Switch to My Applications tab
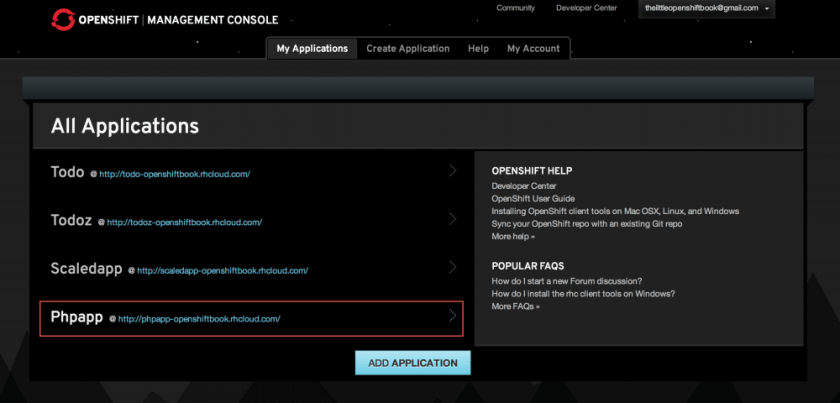Image resolution: width=840 pixels, height=403 pixels. click(x=312, y=48)
